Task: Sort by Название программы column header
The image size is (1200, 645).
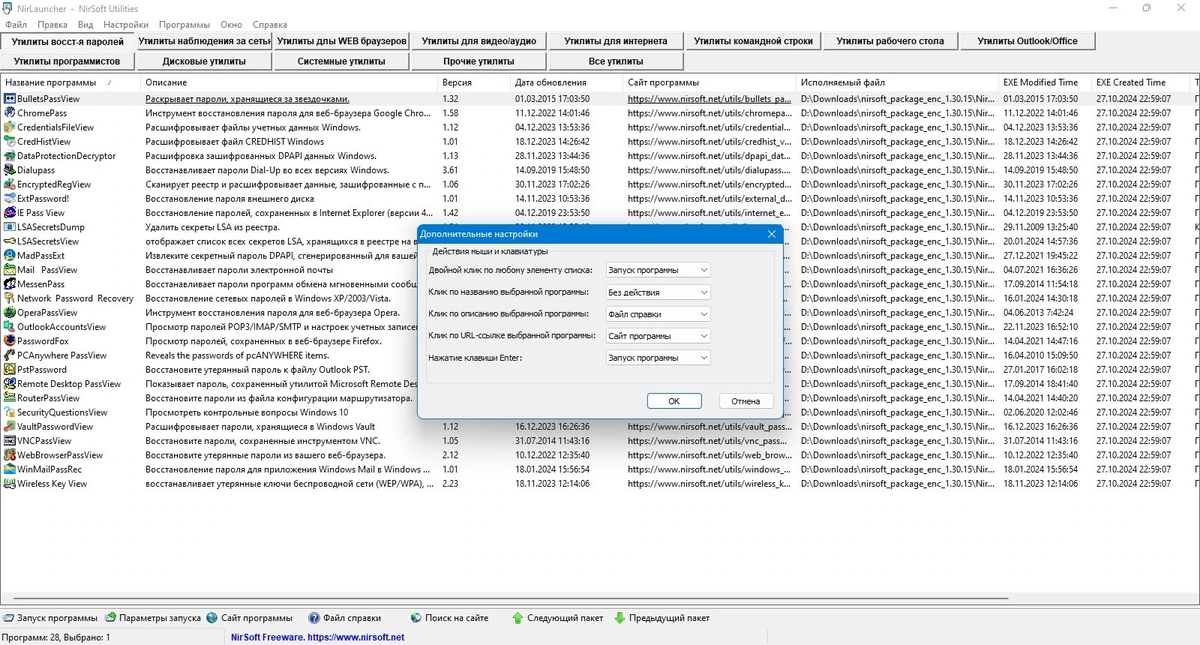Action: pos(70,82)
